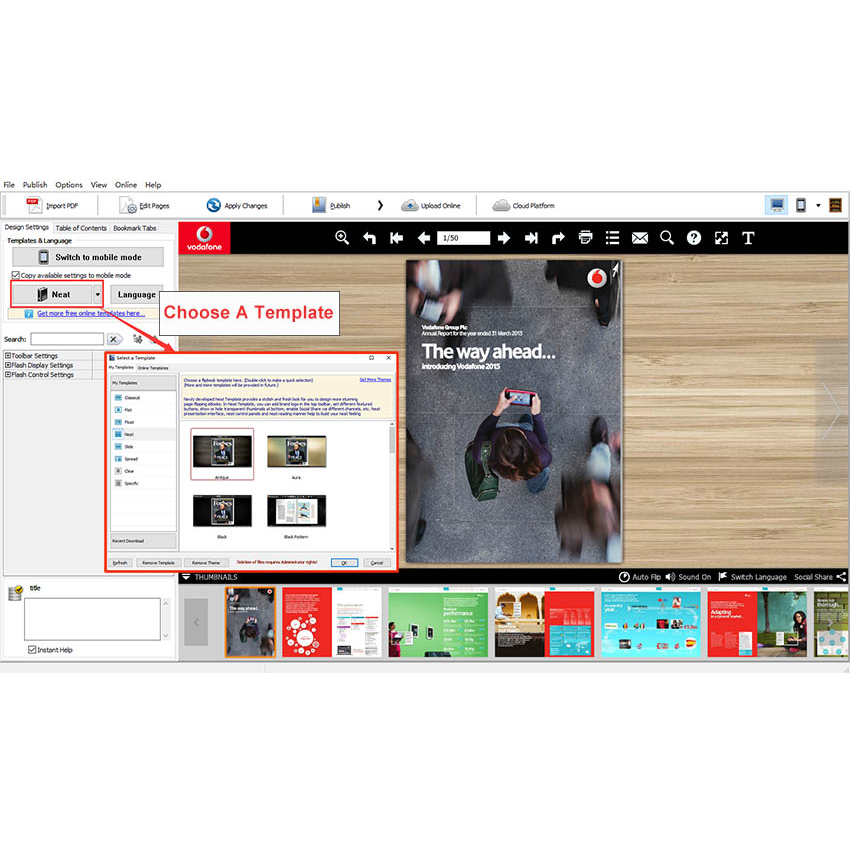Open the Get more free online templates link
The height and width of the screenshot is (850, 850).
pos(91,313)
